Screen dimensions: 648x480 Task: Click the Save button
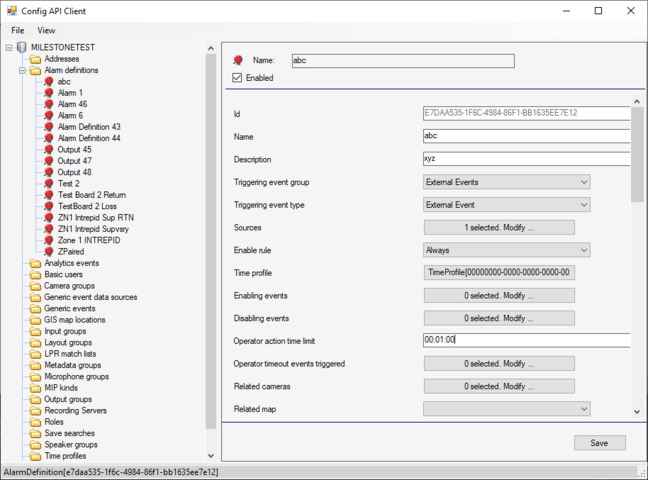pyautogui.click(x=599, y=443)
